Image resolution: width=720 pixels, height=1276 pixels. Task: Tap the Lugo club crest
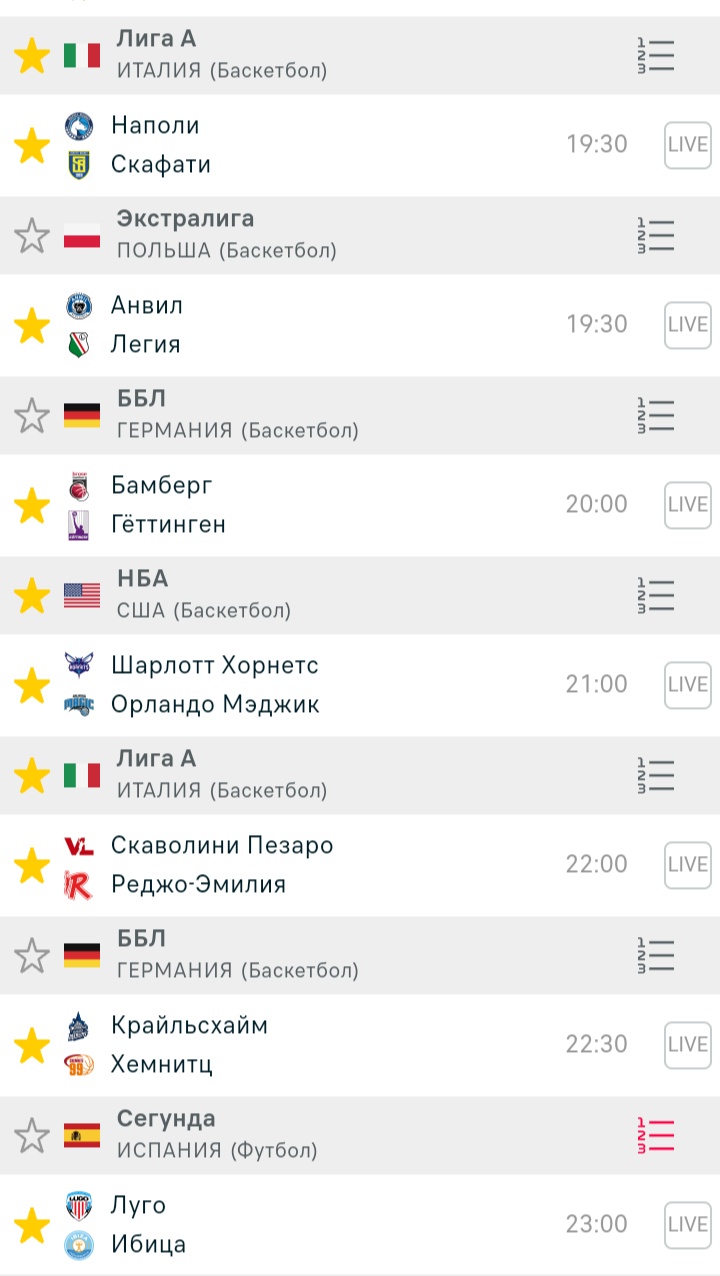pyautogui.click(x=78, y=1205)
